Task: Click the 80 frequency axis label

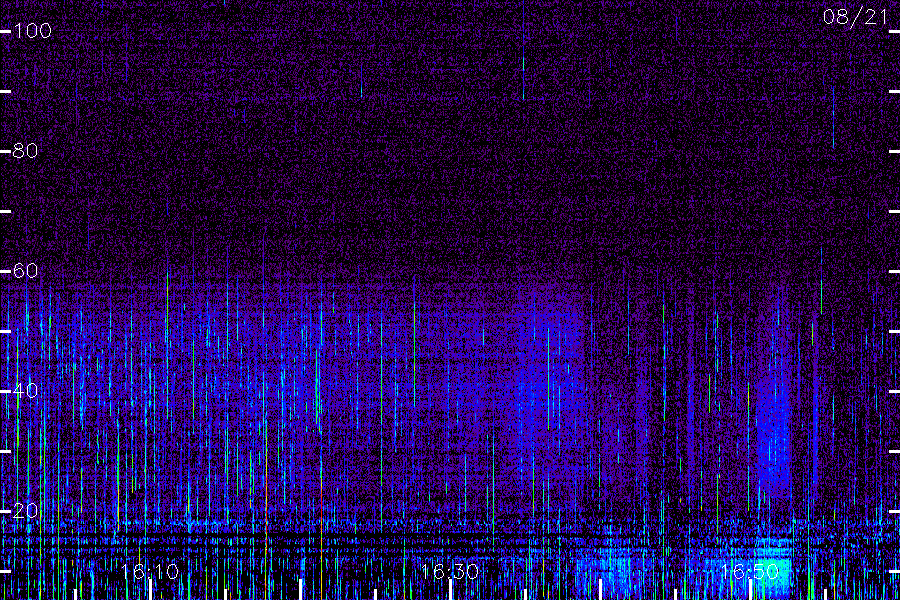Action: point(25,151)
